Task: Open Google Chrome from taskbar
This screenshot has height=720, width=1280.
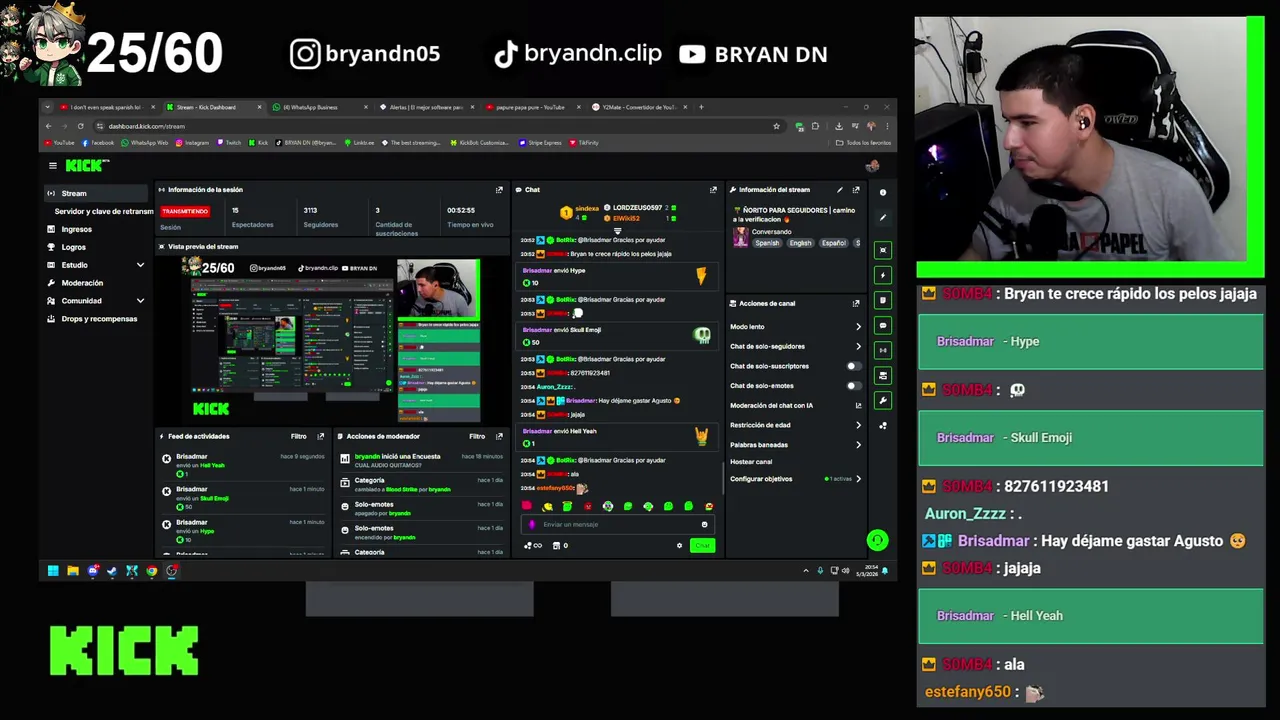Action: pos(151,571)
